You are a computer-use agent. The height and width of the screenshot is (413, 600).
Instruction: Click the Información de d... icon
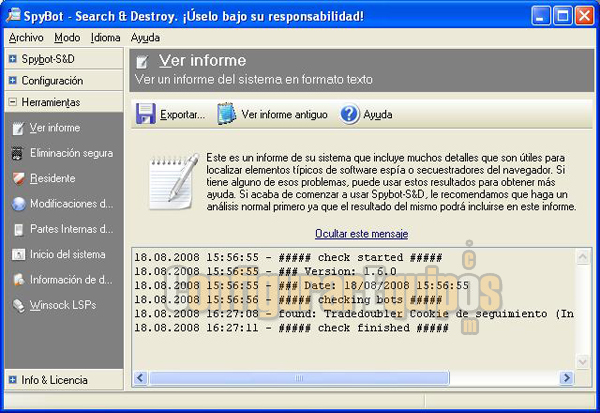point(18,280)
